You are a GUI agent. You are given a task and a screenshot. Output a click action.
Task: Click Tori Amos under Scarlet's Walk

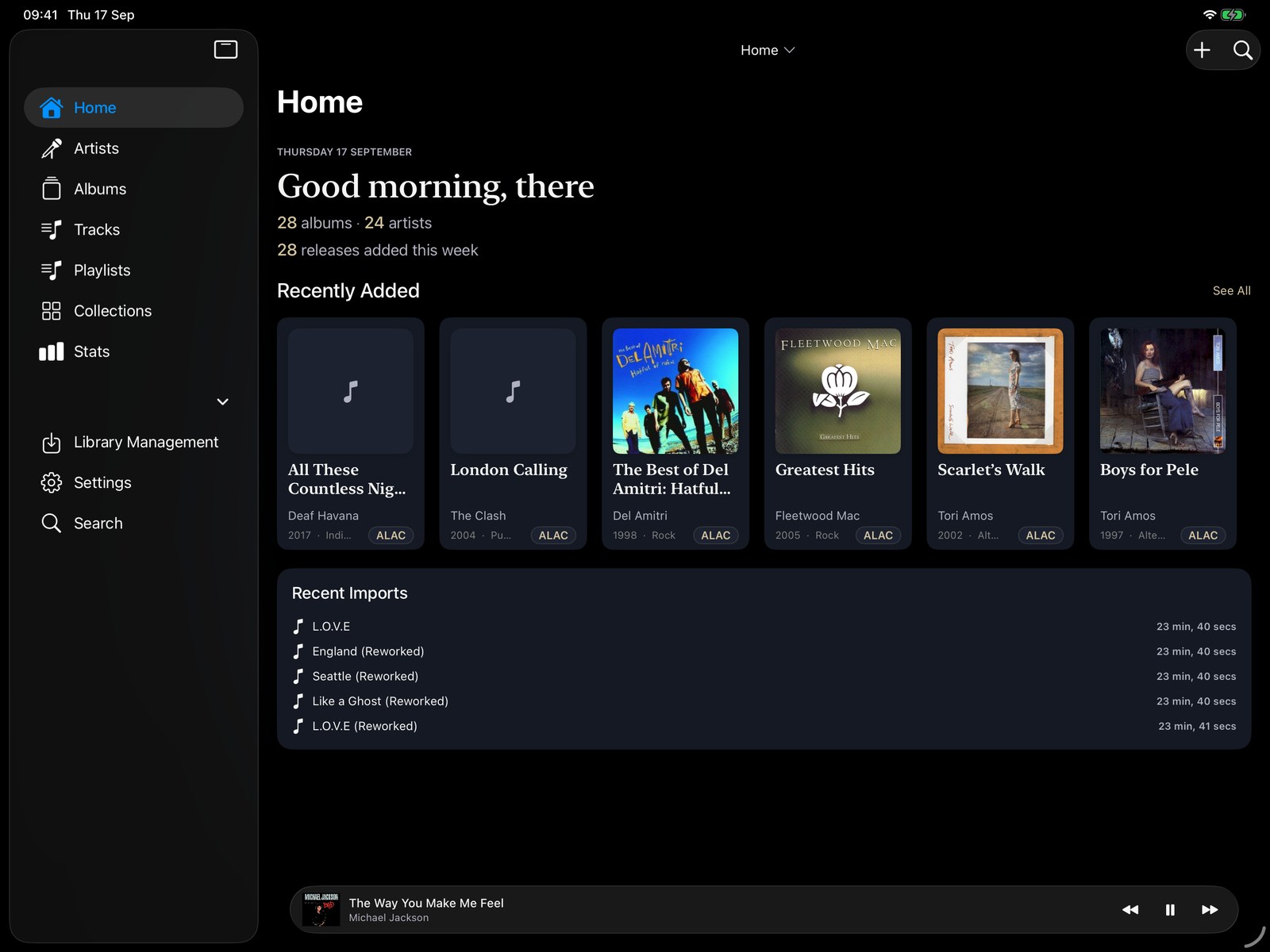(965, 516)
